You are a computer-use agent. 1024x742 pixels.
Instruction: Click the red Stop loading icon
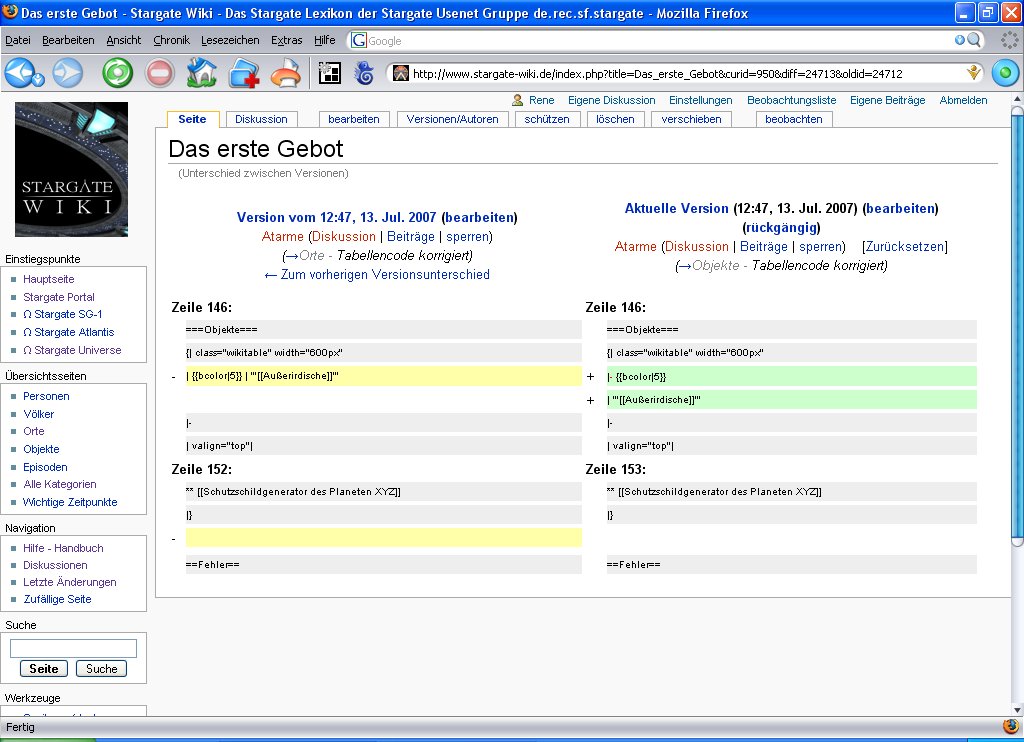160,73
